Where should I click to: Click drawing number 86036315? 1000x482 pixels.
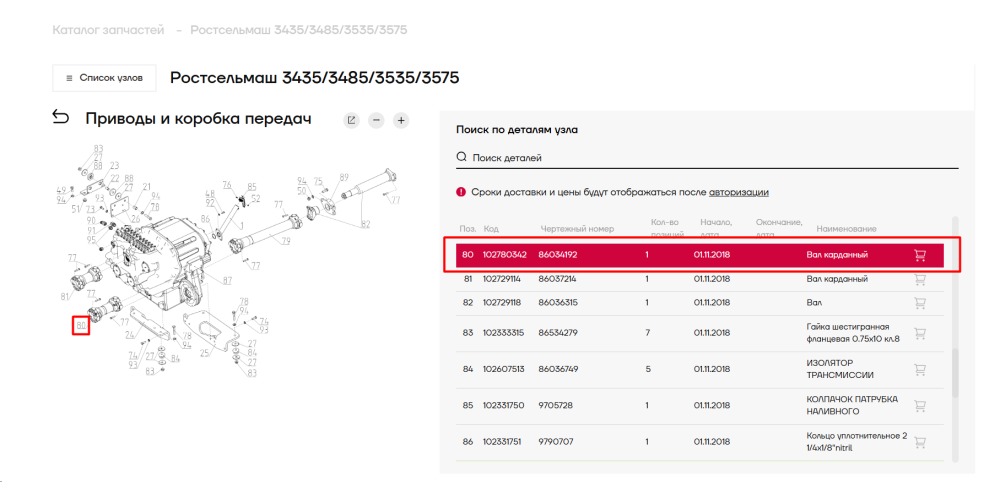[x=558, y=303]
